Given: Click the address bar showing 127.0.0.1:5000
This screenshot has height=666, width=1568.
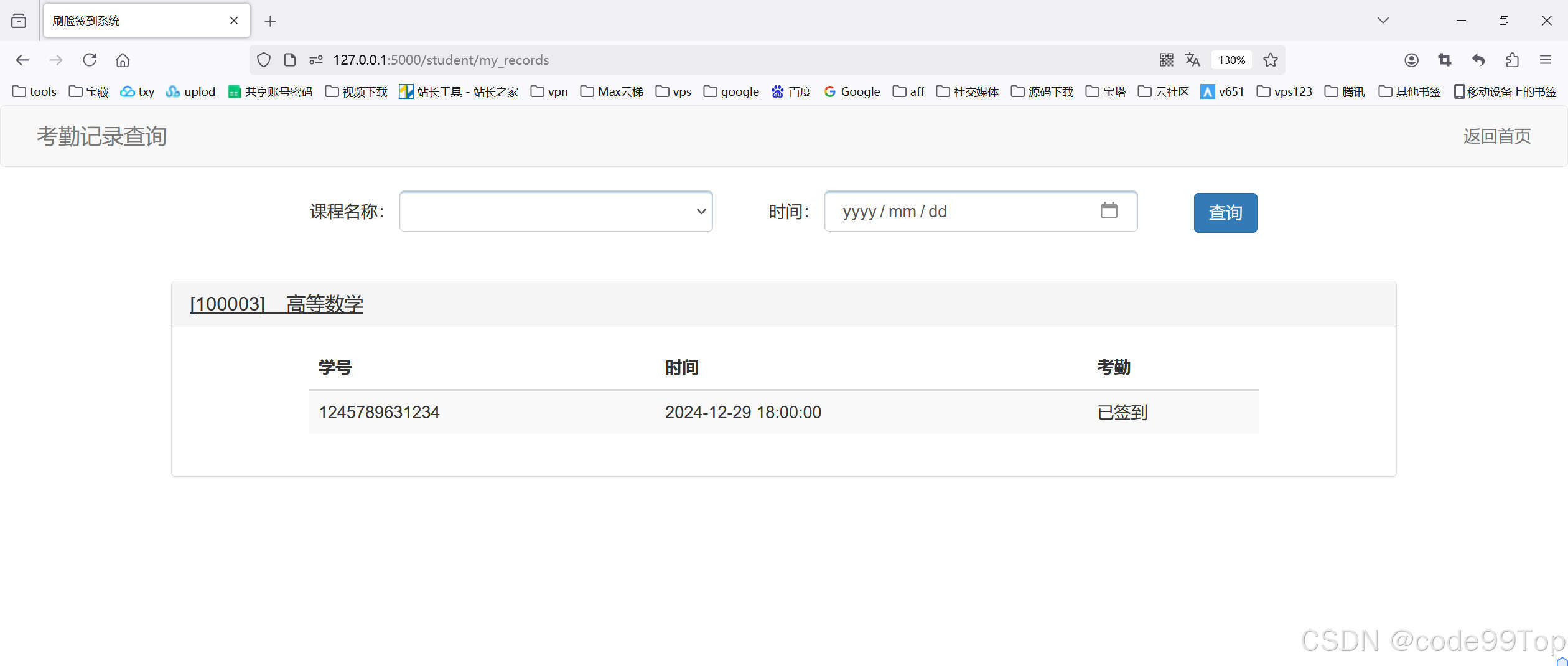Looking at the screenshot, I should pos(441,60).
